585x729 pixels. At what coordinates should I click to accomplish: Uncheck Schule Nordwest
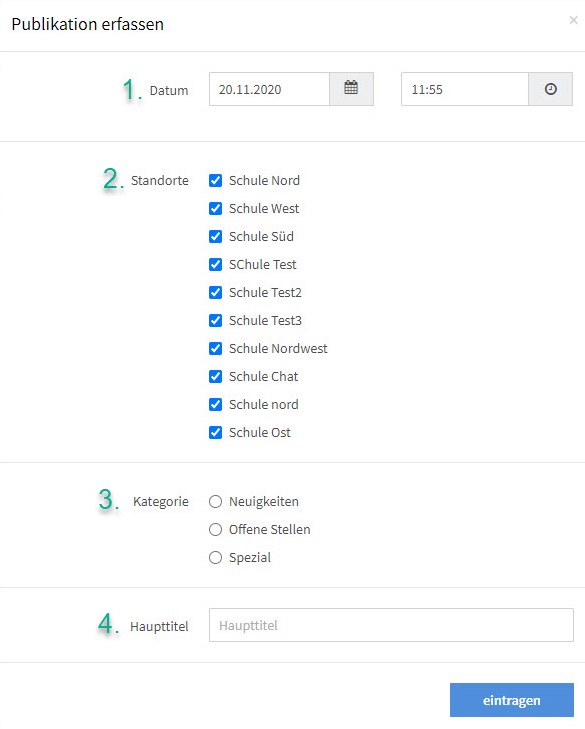click(x=215, y=348)
